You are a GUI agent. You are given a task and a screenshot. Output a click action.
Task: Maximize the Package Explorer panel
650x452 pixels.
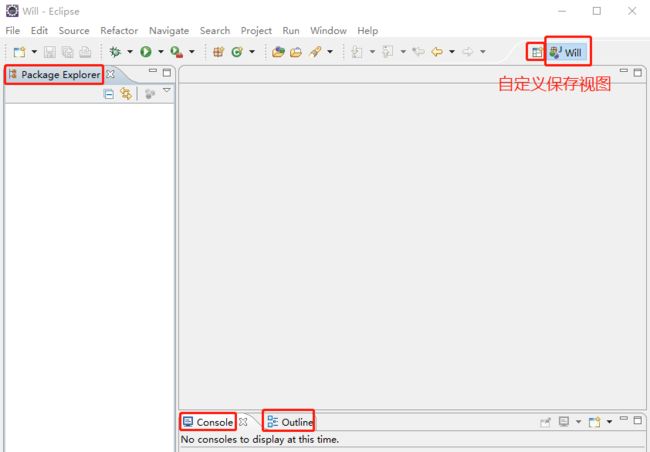pos(167,73)
